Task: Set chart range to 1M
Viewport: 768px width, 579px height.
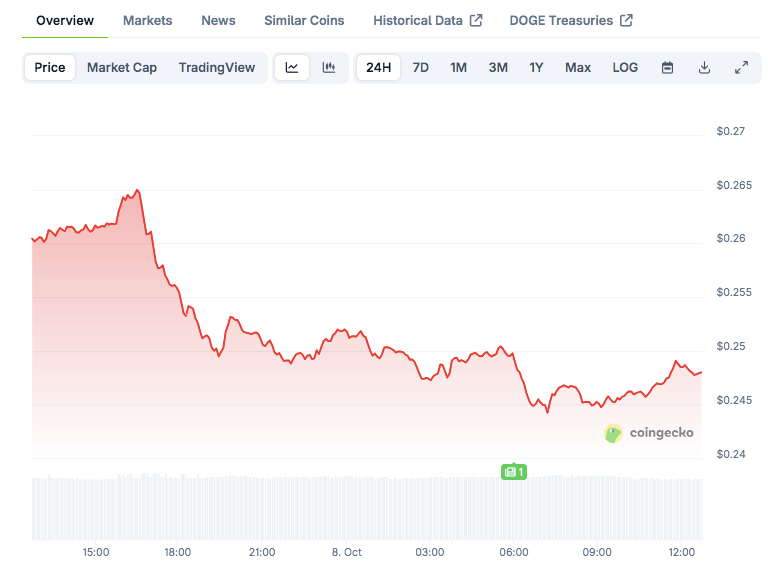Action: 458,68
